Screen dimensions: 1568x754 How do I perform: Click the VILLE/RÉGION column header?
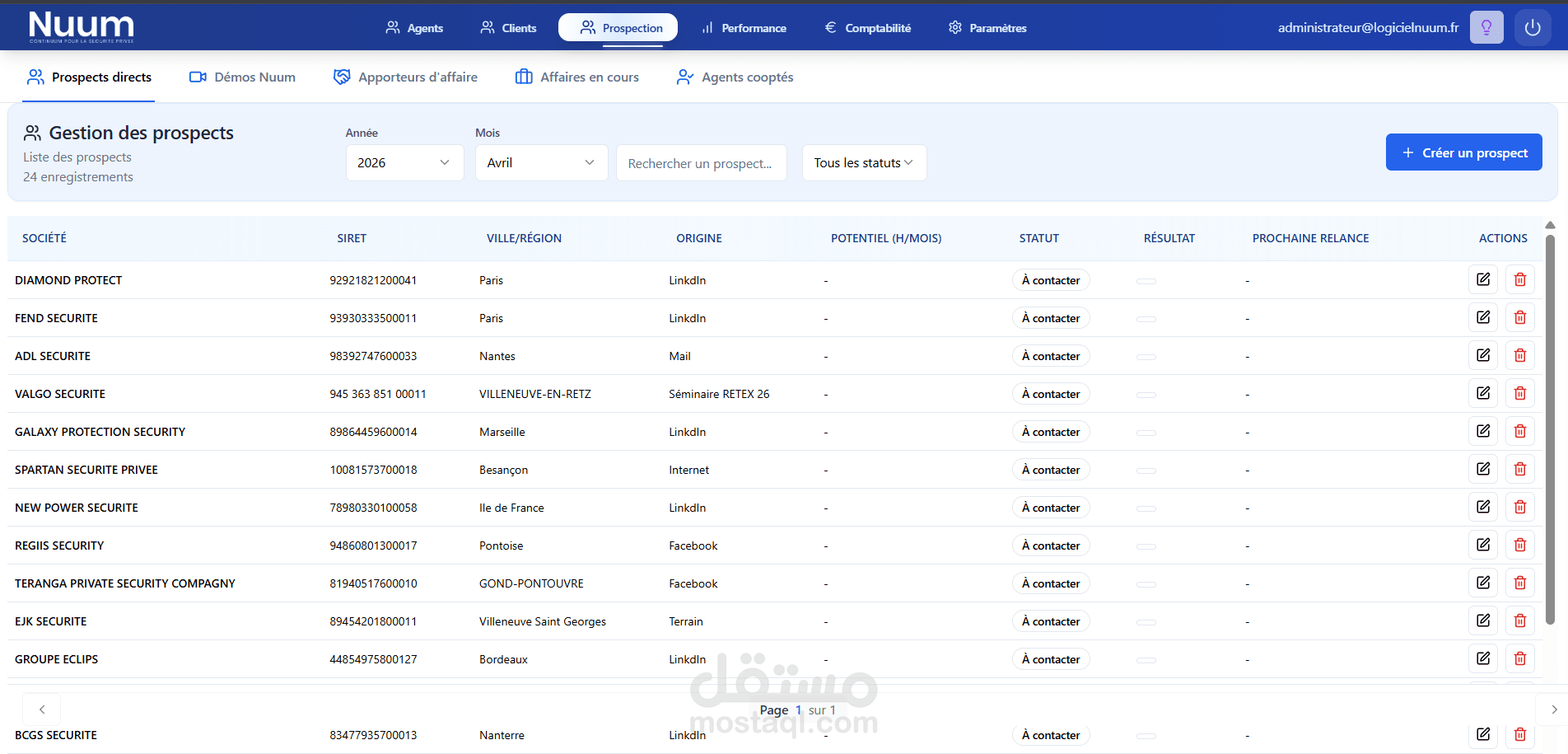(x=524, y=238)
